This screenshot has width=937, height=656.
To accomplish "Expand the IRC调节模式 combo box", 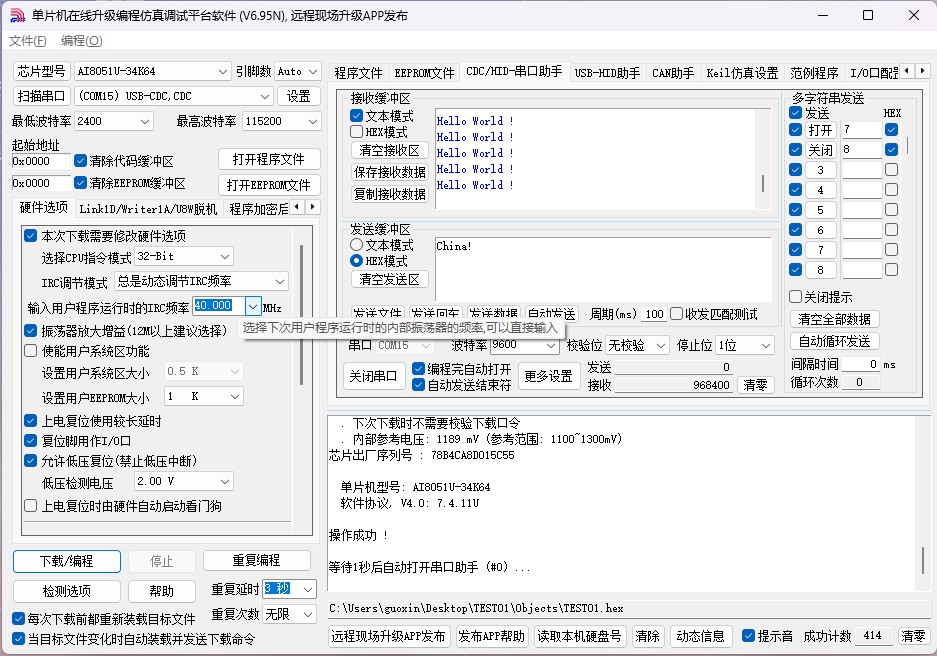I will click(x=280, y=282).
